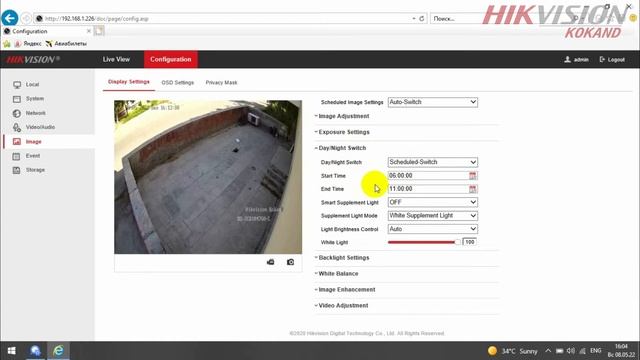Click the ENG language indicator
This screenshot has width=640, height=360.
click(x=596, y=351)
